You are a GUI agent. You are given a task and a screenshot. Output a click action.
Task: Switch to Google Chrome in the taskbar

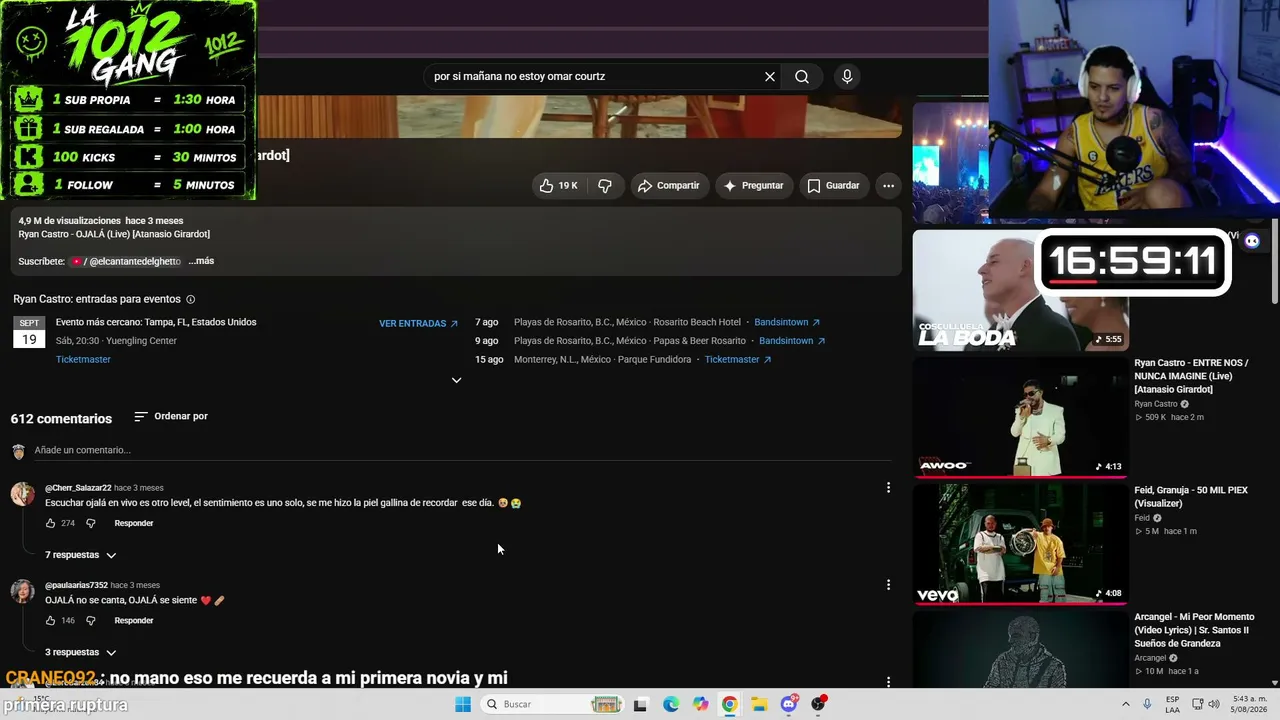point(730,704)
